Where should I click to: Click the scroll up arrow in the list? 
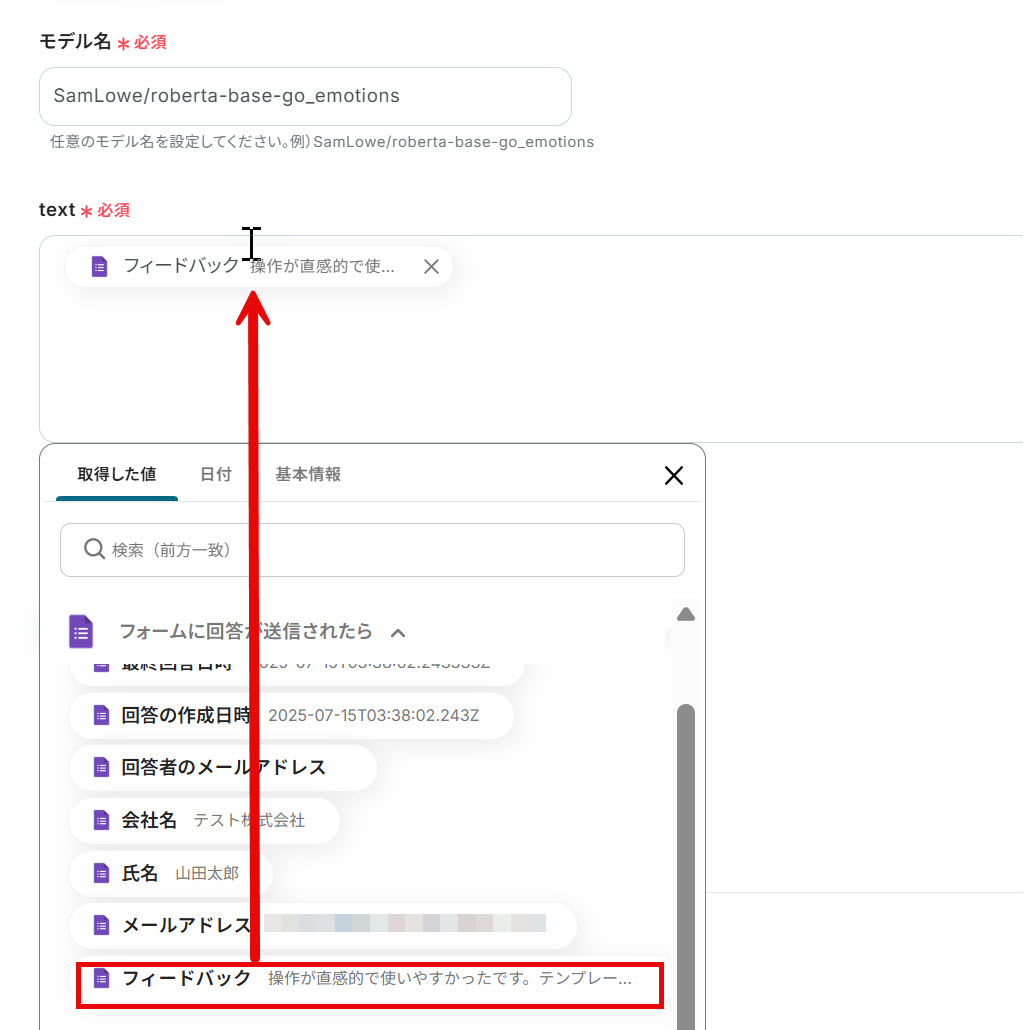pyautogui.click(x=686, y=614)
